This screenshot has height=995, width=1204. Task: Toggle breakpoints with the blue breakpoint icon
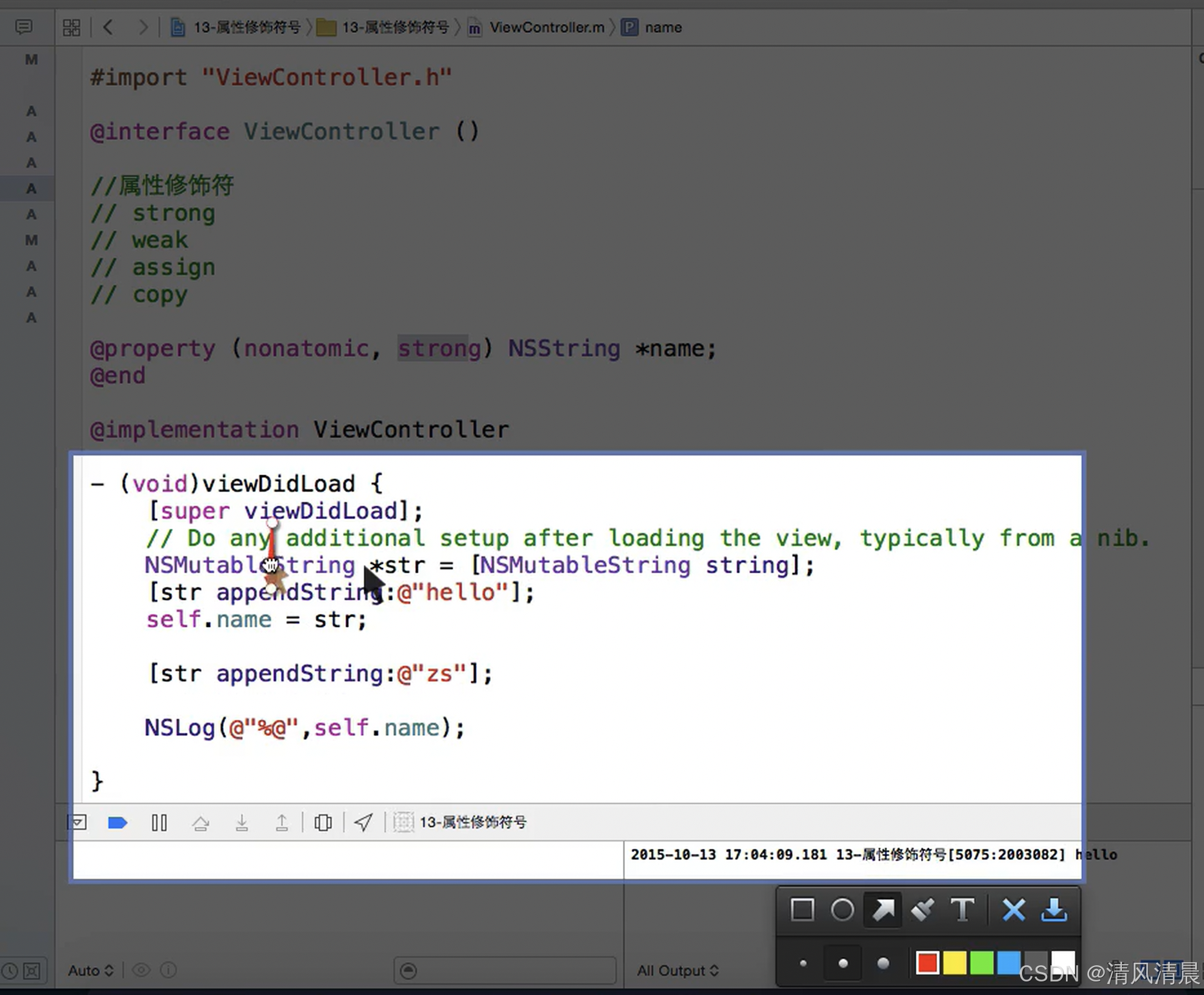[x=117, y=823]
